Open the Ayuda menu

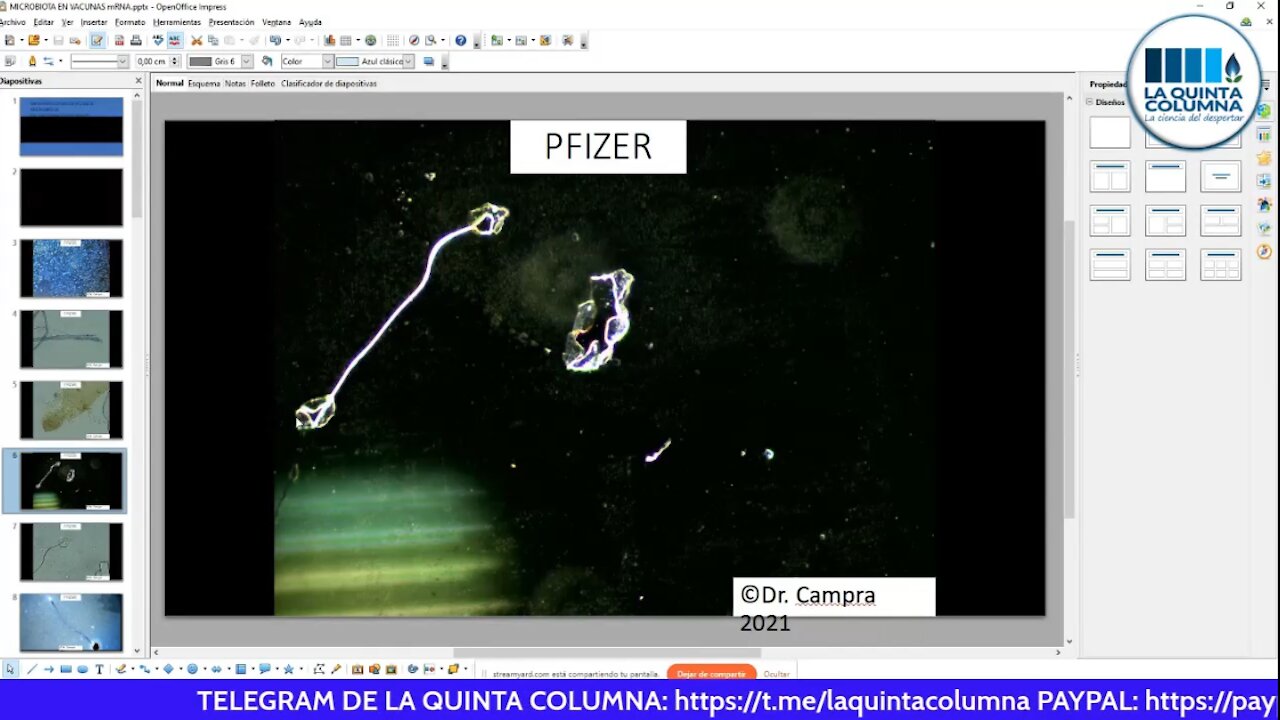click(x=310, y=22)
